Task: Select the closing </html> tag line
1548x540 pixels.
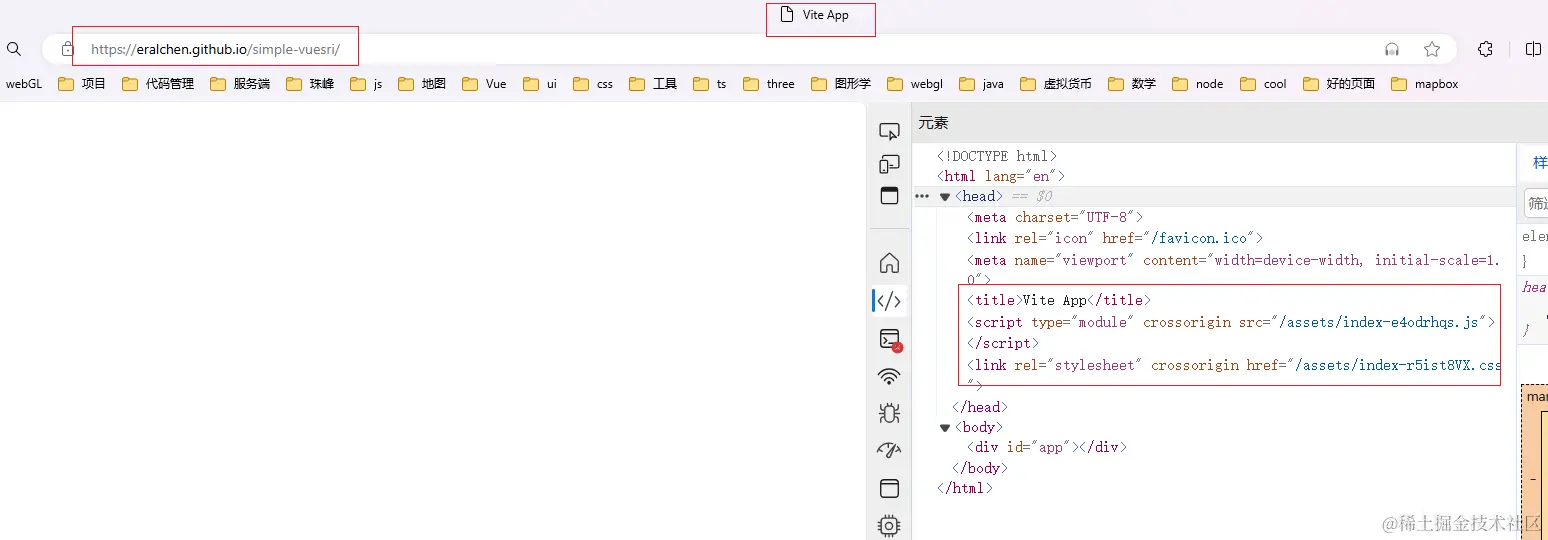Action: [965, 488]
